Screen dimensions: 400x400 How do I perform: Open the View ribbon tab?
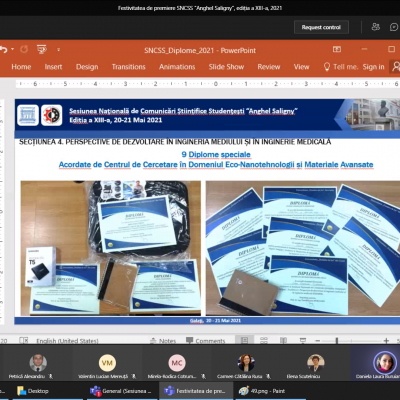(301, 67)
